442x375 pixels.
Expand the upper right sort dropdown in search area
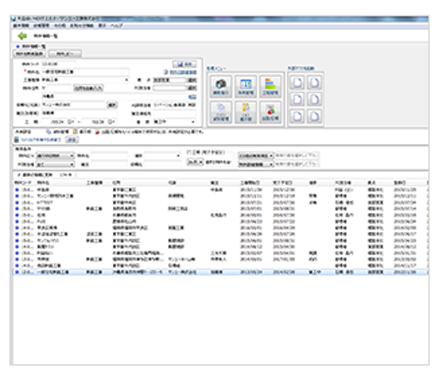click(x=256, y=156)
